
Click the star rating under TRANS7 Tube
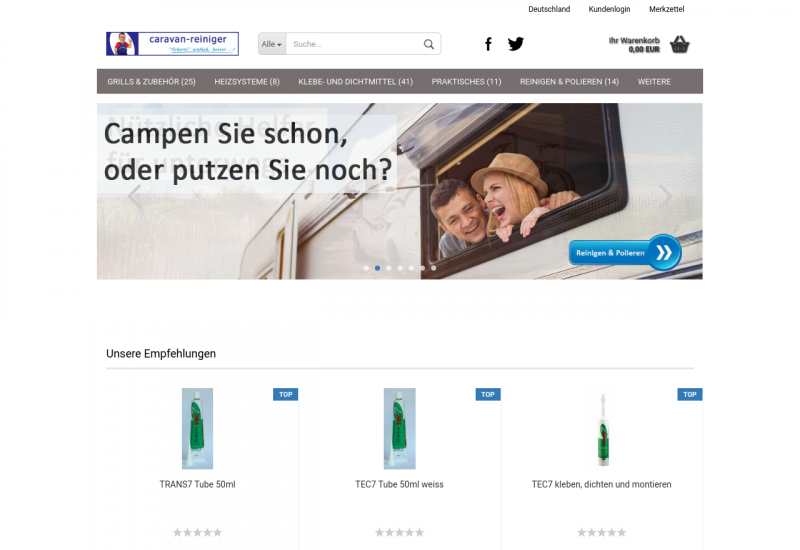197,532
